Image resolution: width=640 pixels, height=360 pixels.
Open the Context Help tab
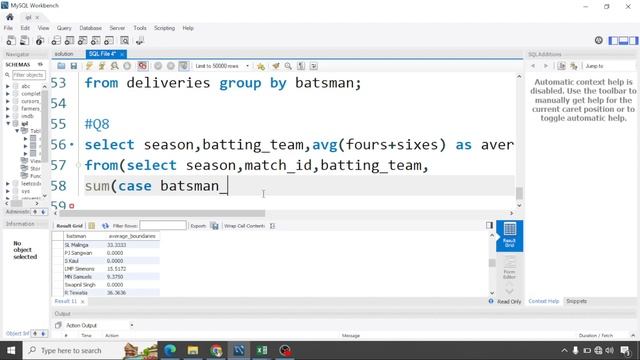tap(543, 301)
